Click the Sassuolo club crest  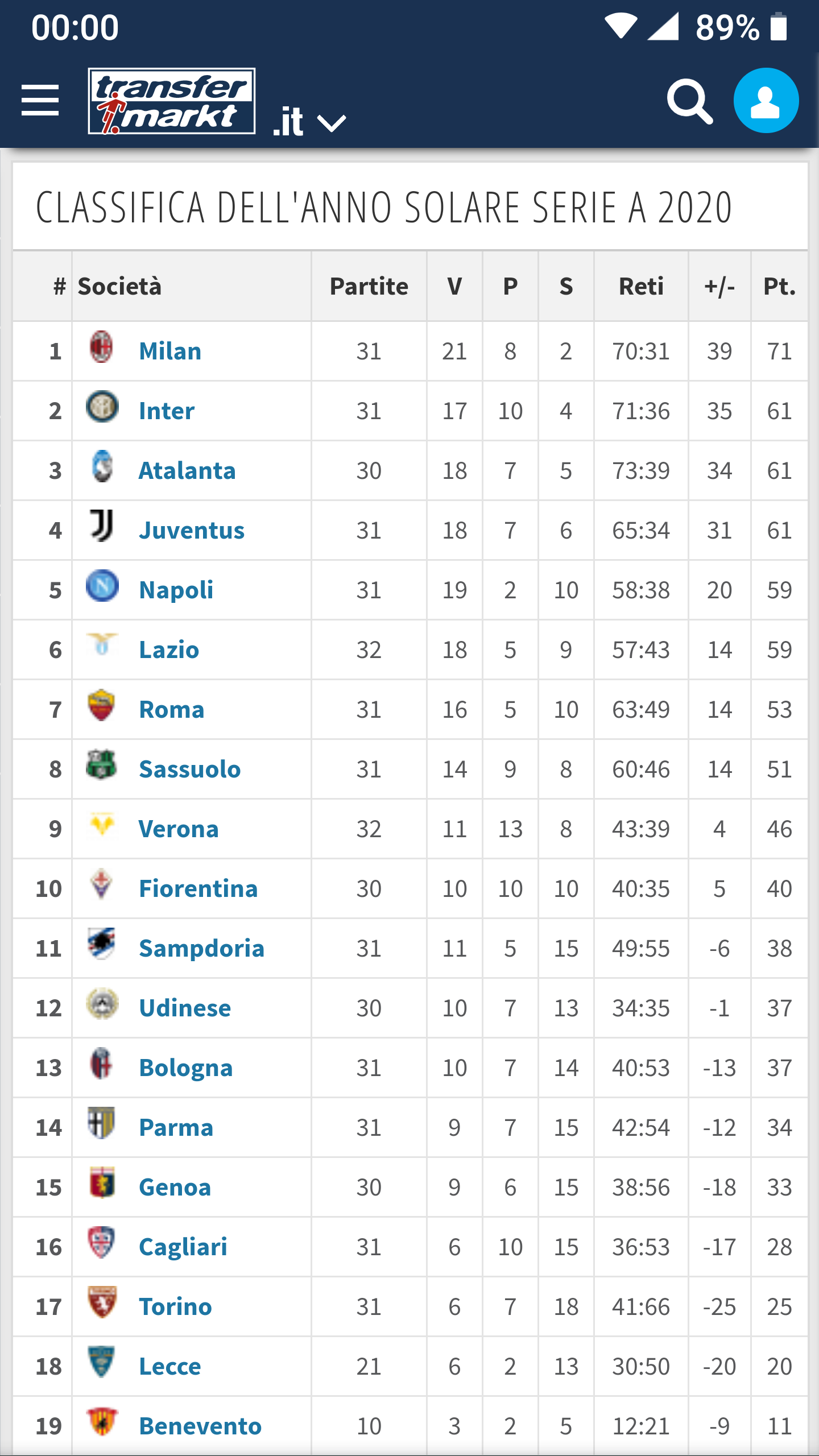coord(102,765)
